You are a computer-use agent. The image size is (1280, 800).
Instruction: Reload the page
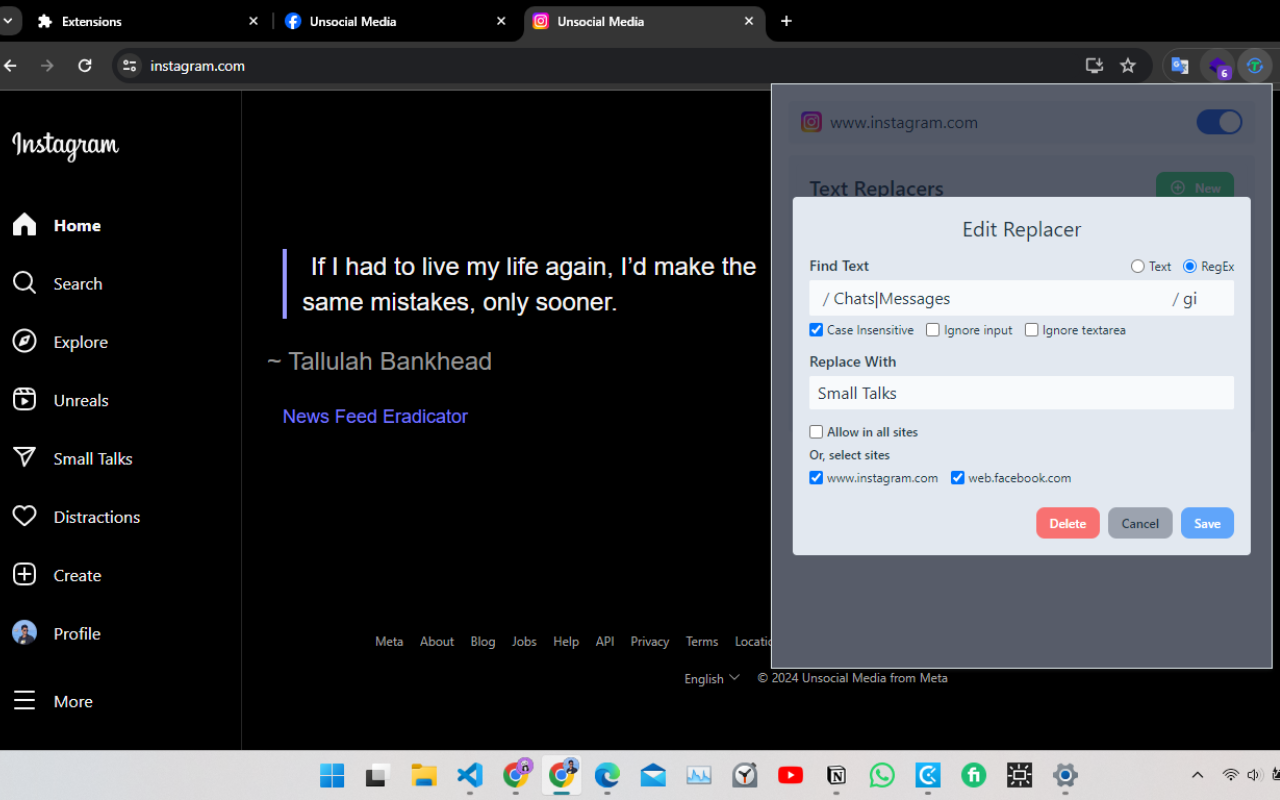(x=85, y=66)
